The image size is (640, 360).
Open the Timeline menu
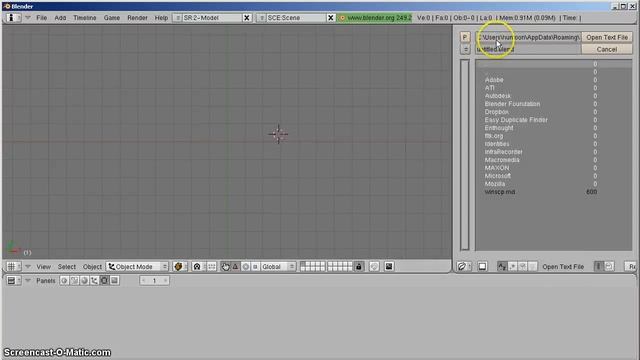pos(84,18)
